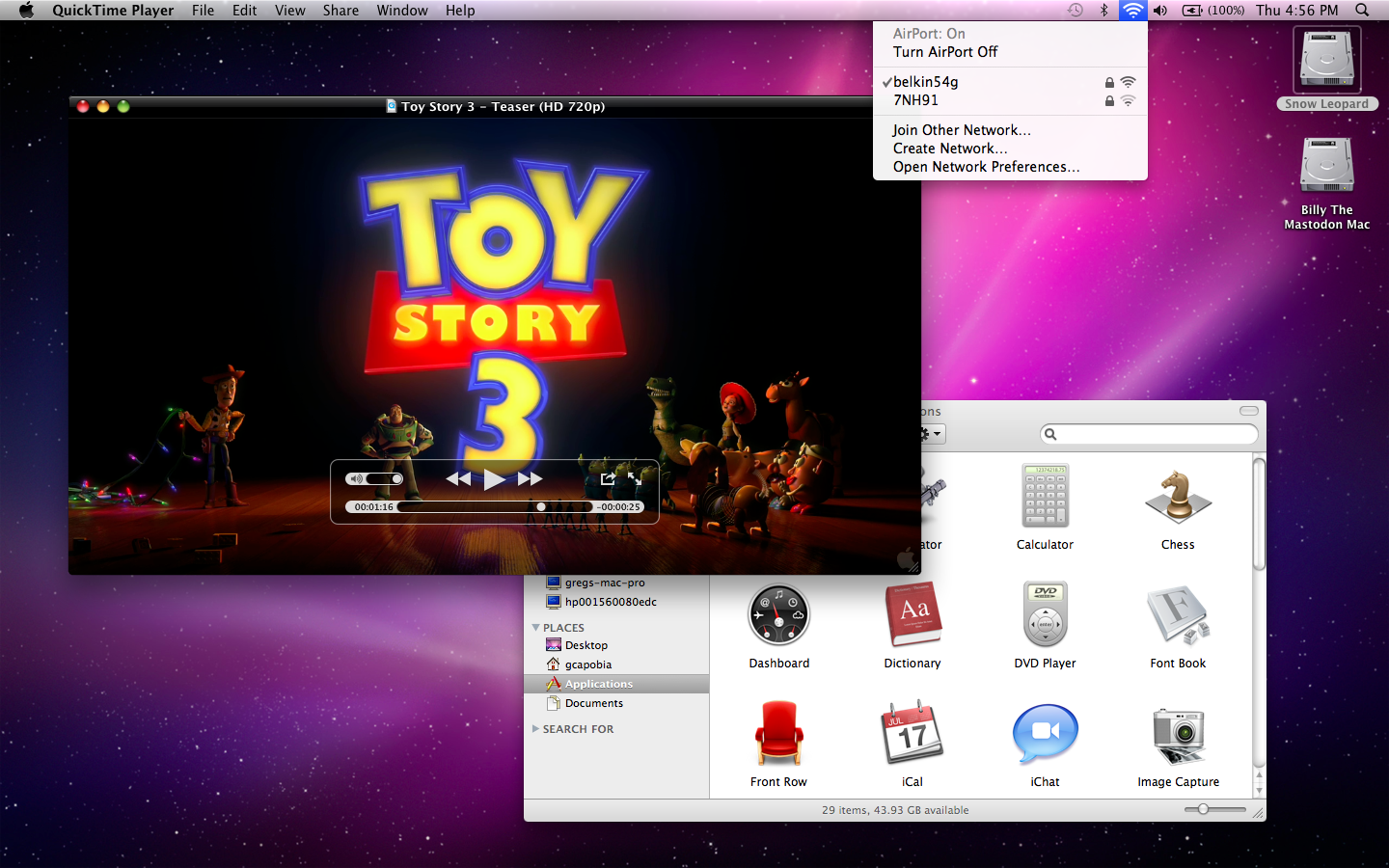1389x868 pixels.
Task: Open the Image Capture icon
Action: tap(1178, 735)
